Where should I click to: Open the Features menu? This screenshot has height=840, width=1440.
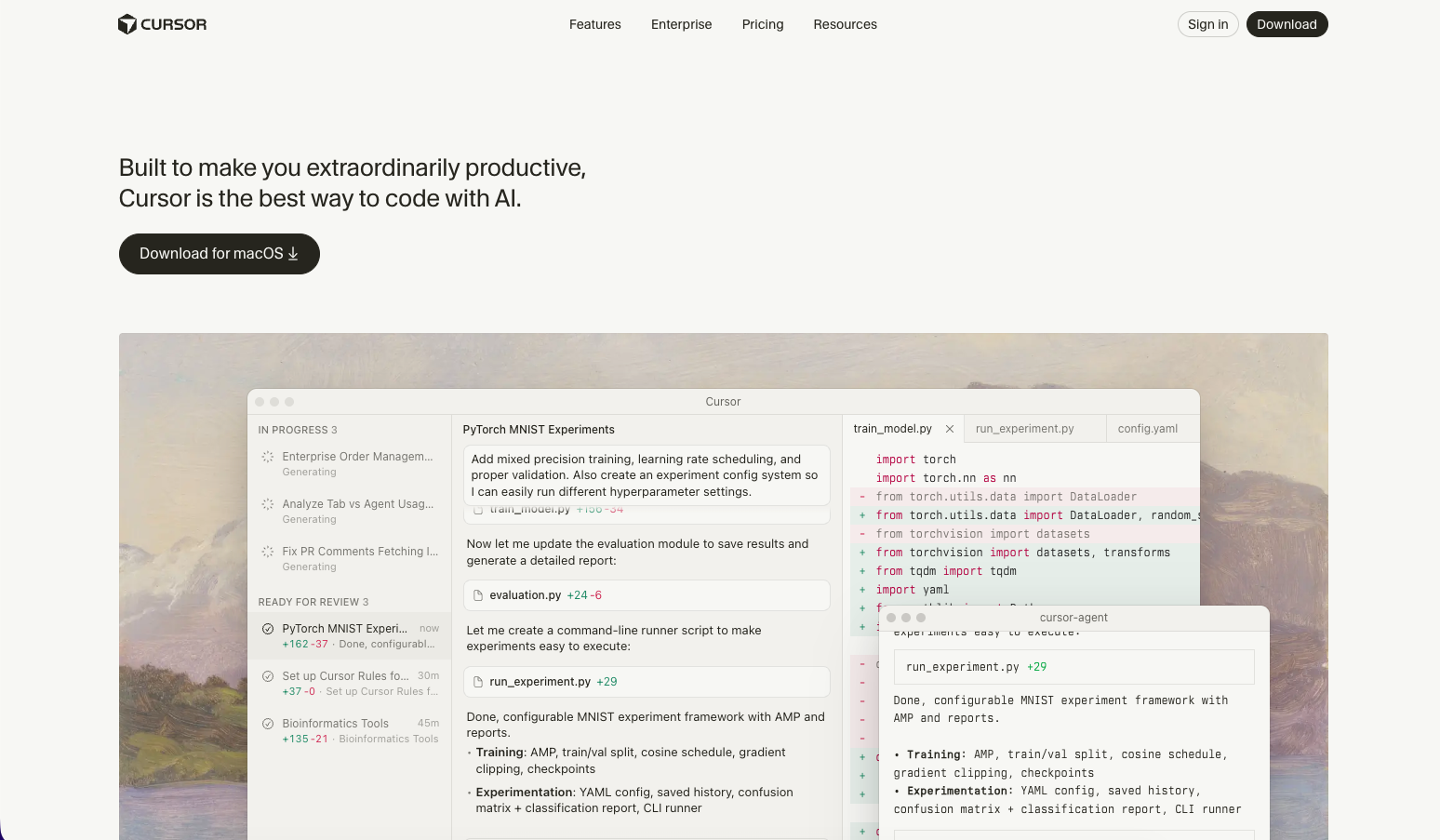point(594,24)
